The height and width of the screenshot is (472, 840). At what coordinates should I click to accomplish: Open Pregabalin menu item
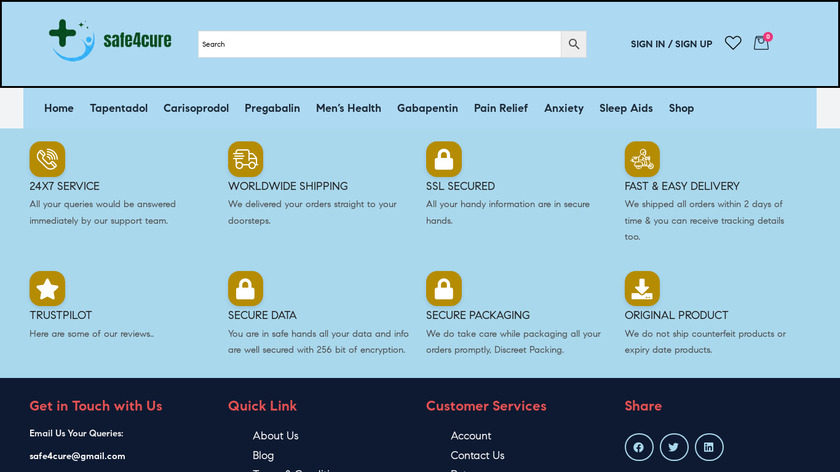tap(272, 108)
